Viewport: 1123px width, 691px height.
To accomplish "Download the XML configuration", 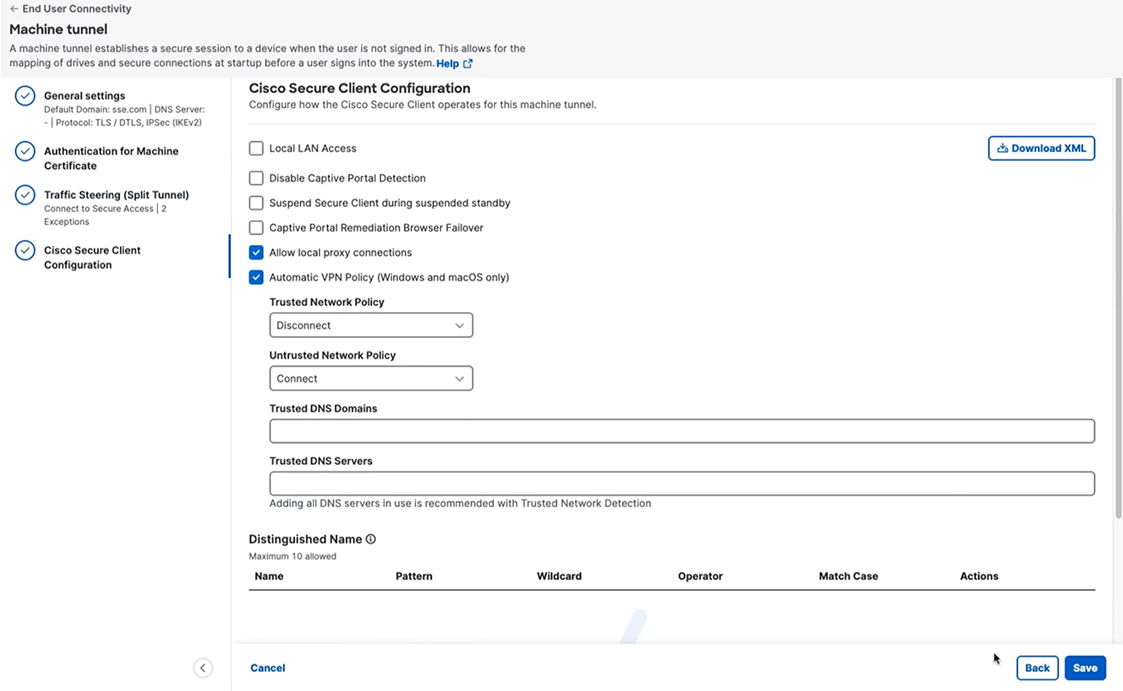I will pos(1041,148).
